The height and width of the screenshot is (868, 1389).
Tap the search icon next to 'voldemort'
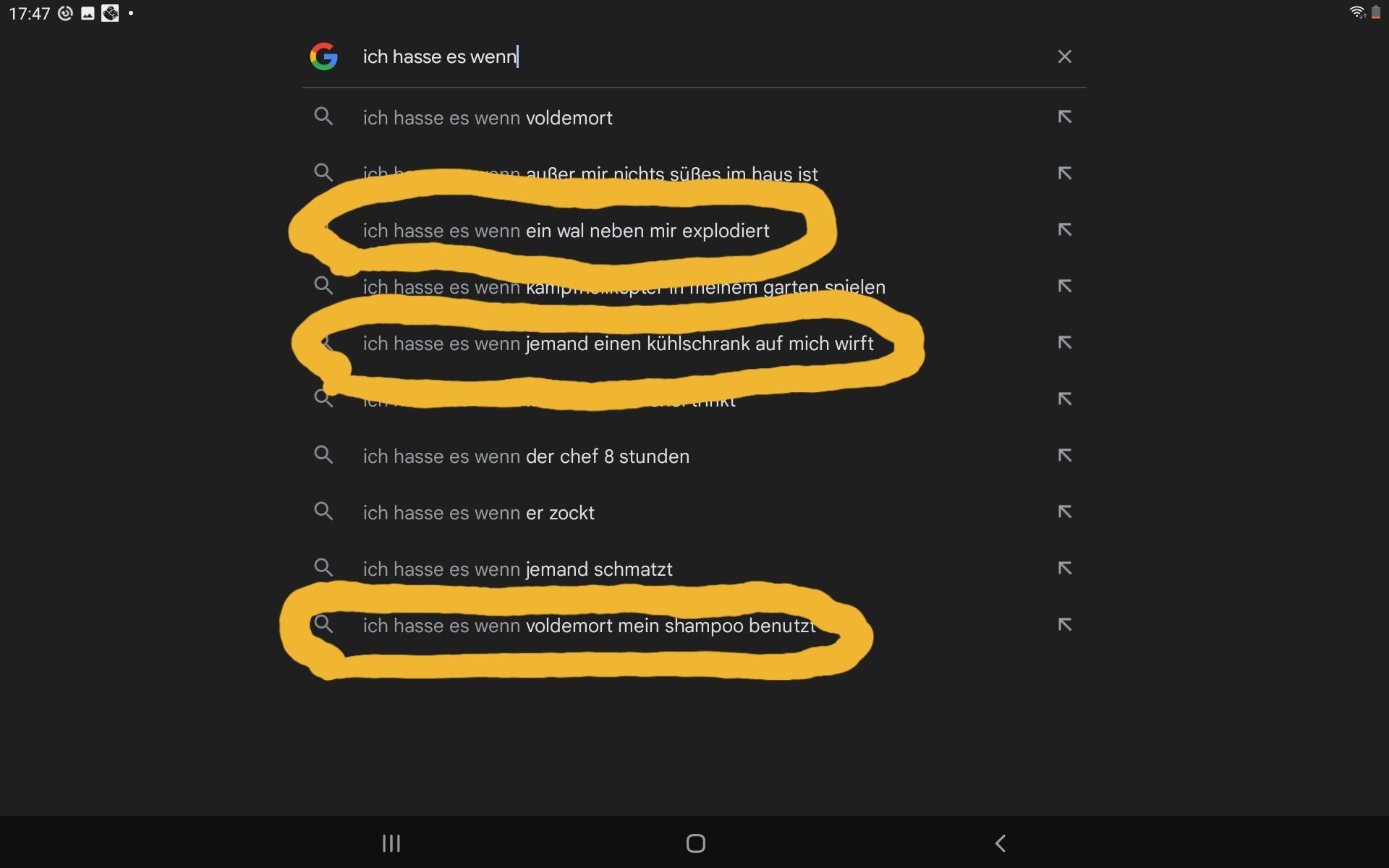[323, 116]
